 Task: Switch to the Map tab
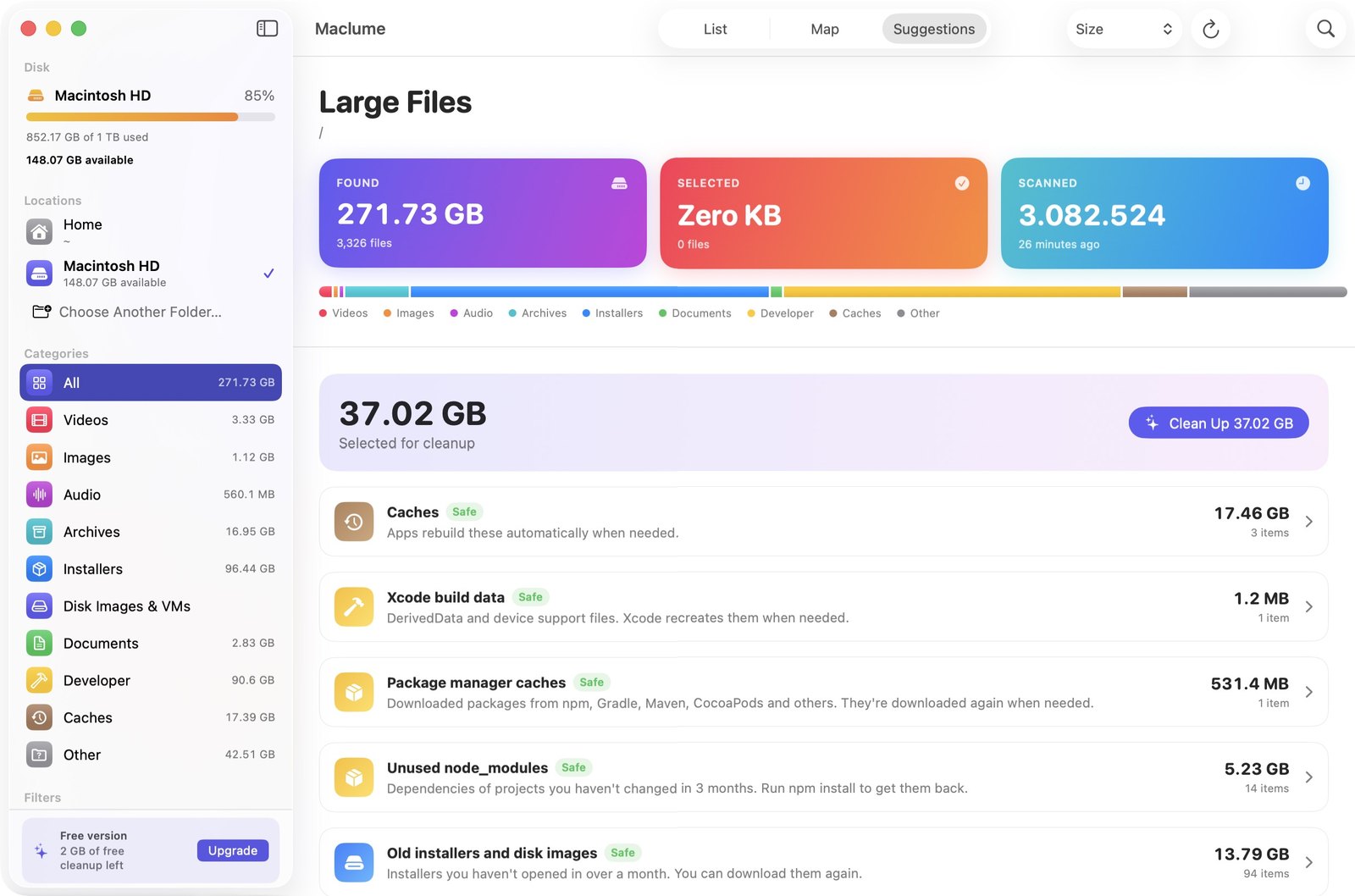[x=824, y=29]
